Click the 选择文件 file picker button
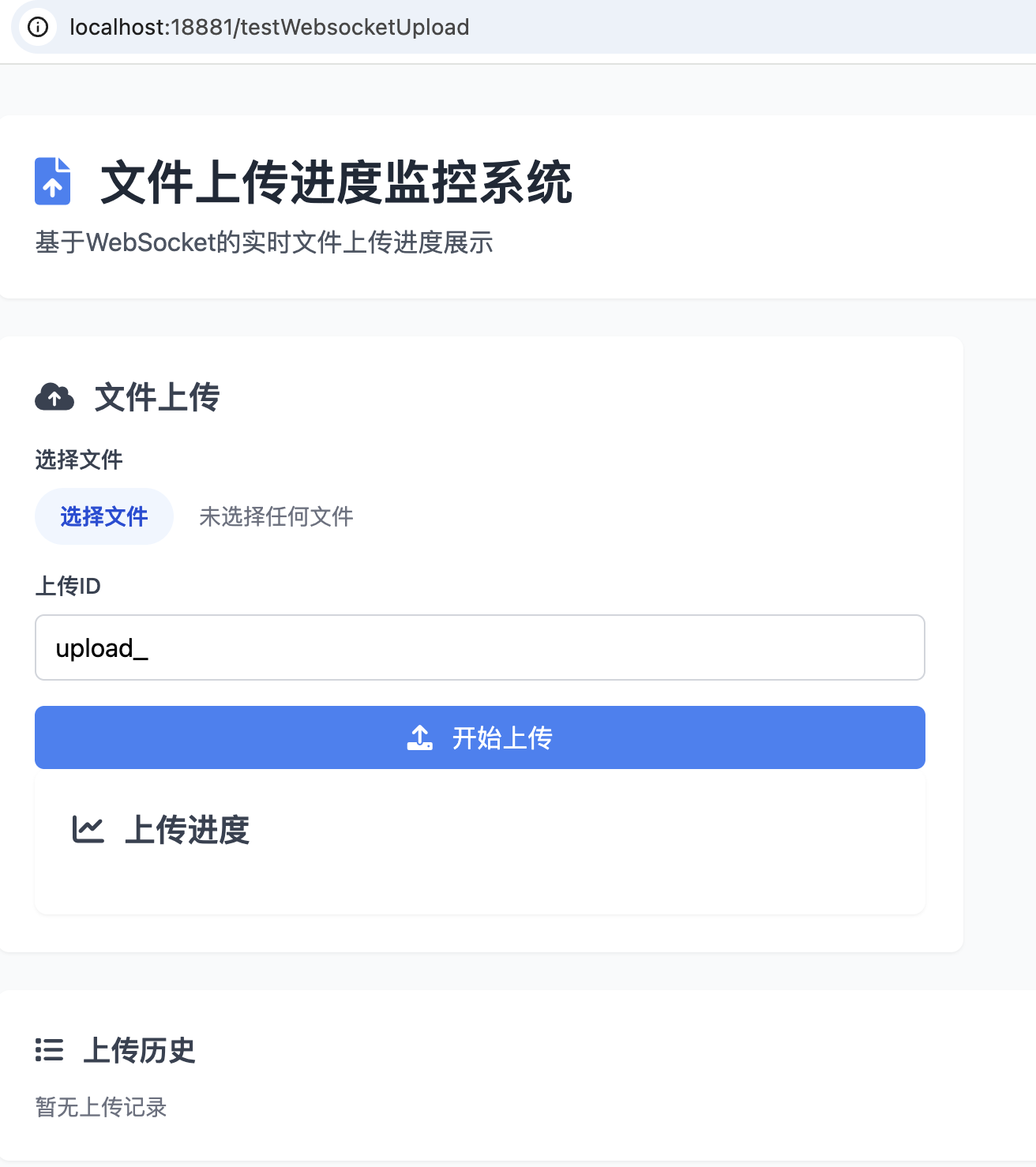1036x1167 pixels. point(103,516)
